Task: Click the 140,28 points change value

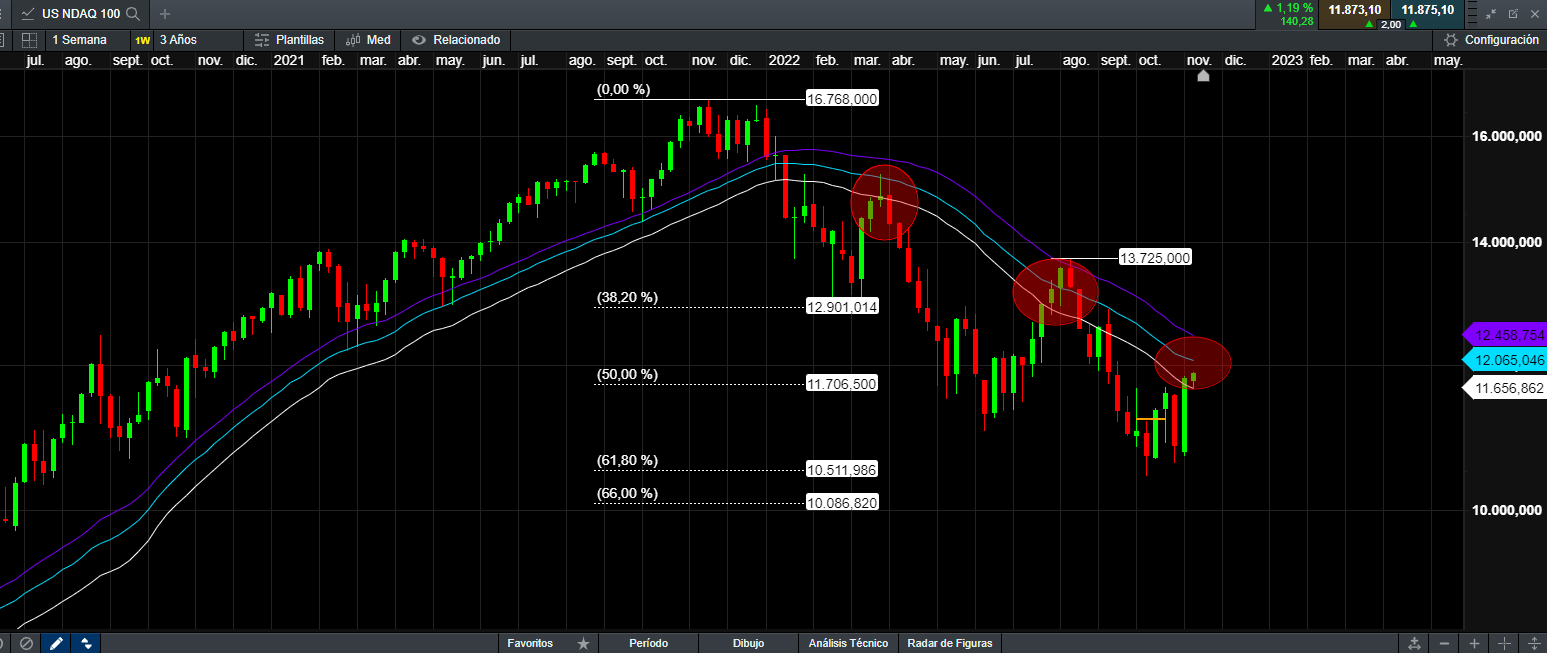Action: 1297,21
